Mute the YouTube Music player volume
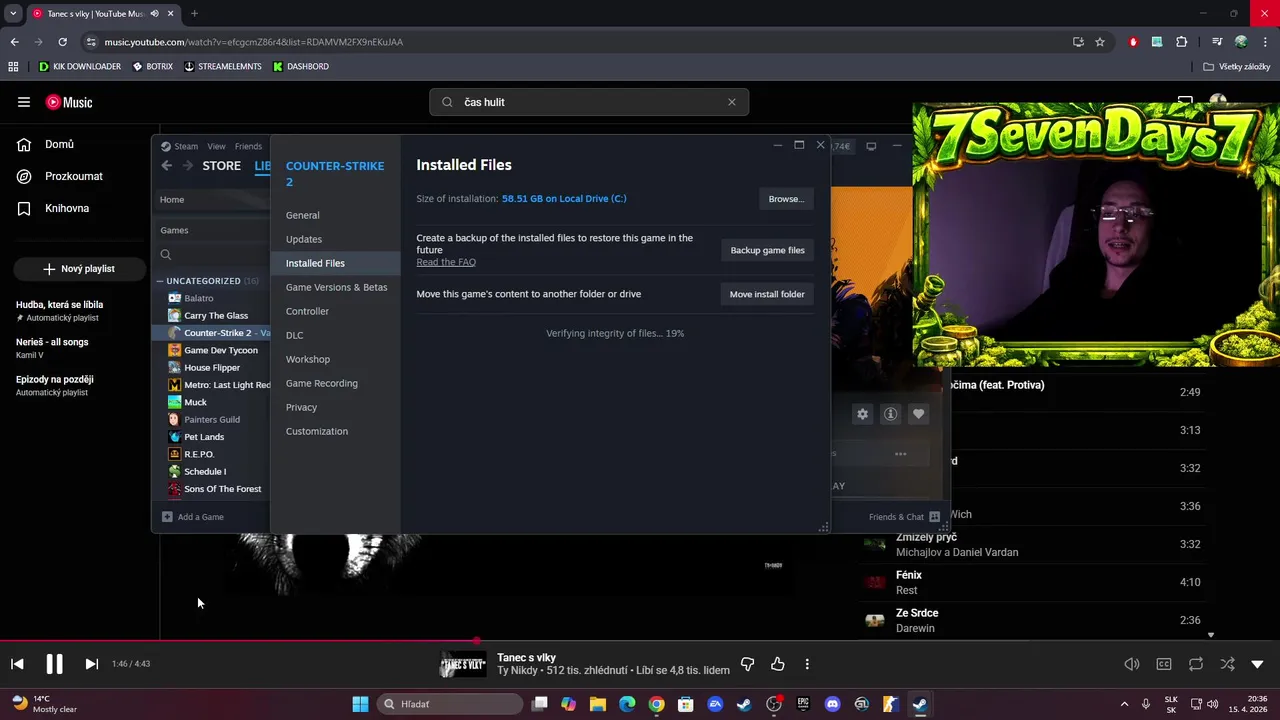Image resolution: width=1280 pixels, height=720 pixels. 1132,664
